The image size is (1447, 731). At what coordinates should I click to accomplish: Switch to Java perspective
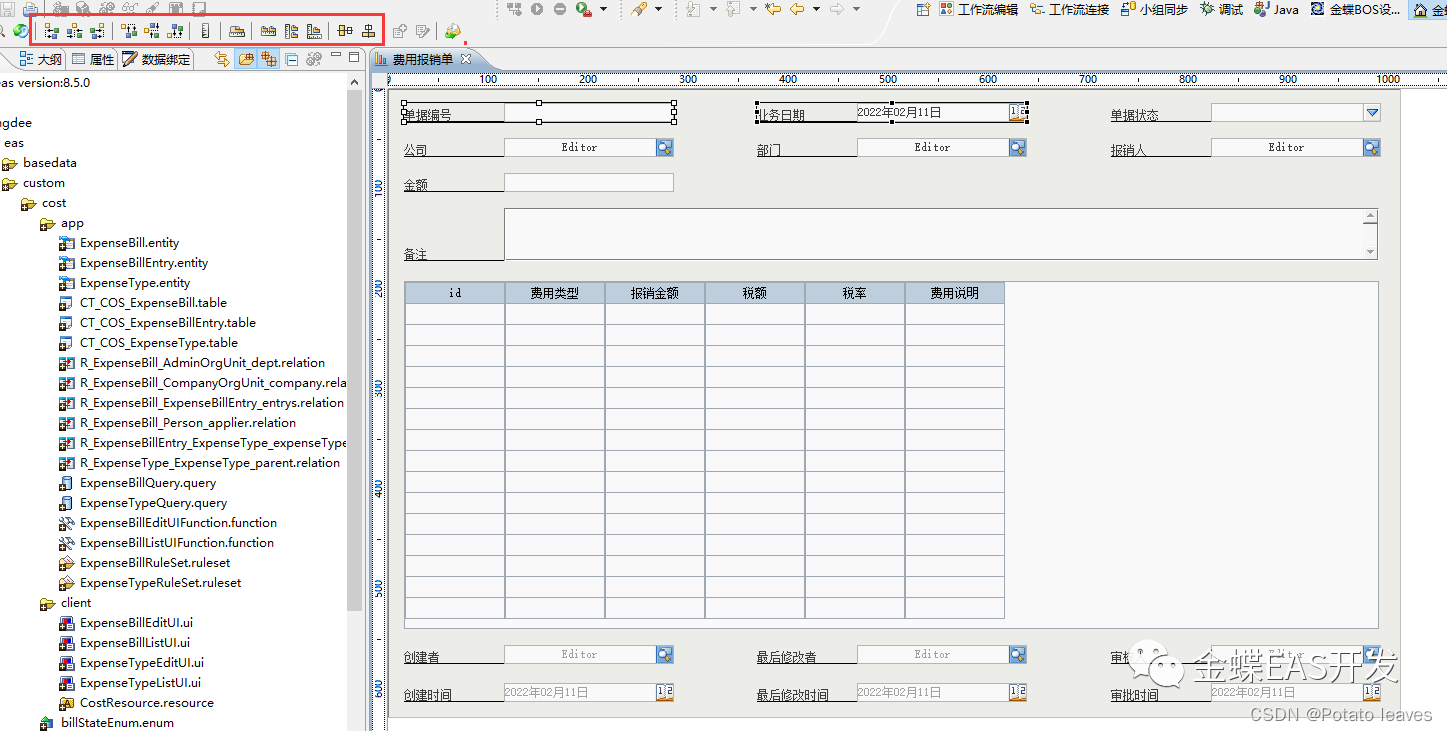pyautogui.click(x=1277, y=9)
